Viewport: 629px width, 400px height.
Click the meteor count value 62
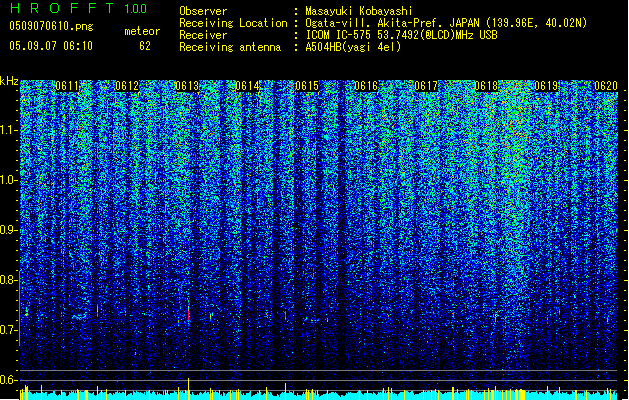[145, 45]
